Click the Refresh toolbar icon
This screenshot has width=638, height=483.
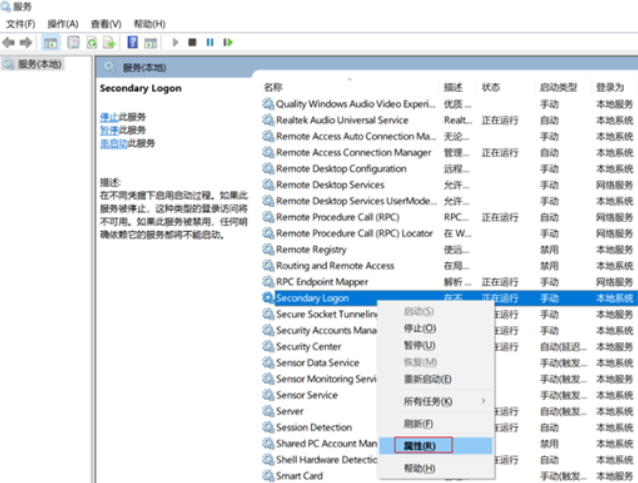[92, 42]
